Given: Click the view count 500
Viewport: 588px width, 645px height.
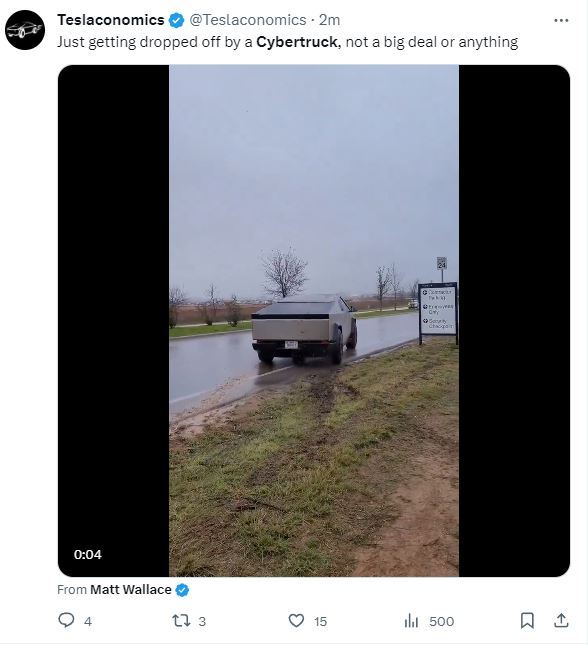Looking at the screenshot, I should point(442,621).
